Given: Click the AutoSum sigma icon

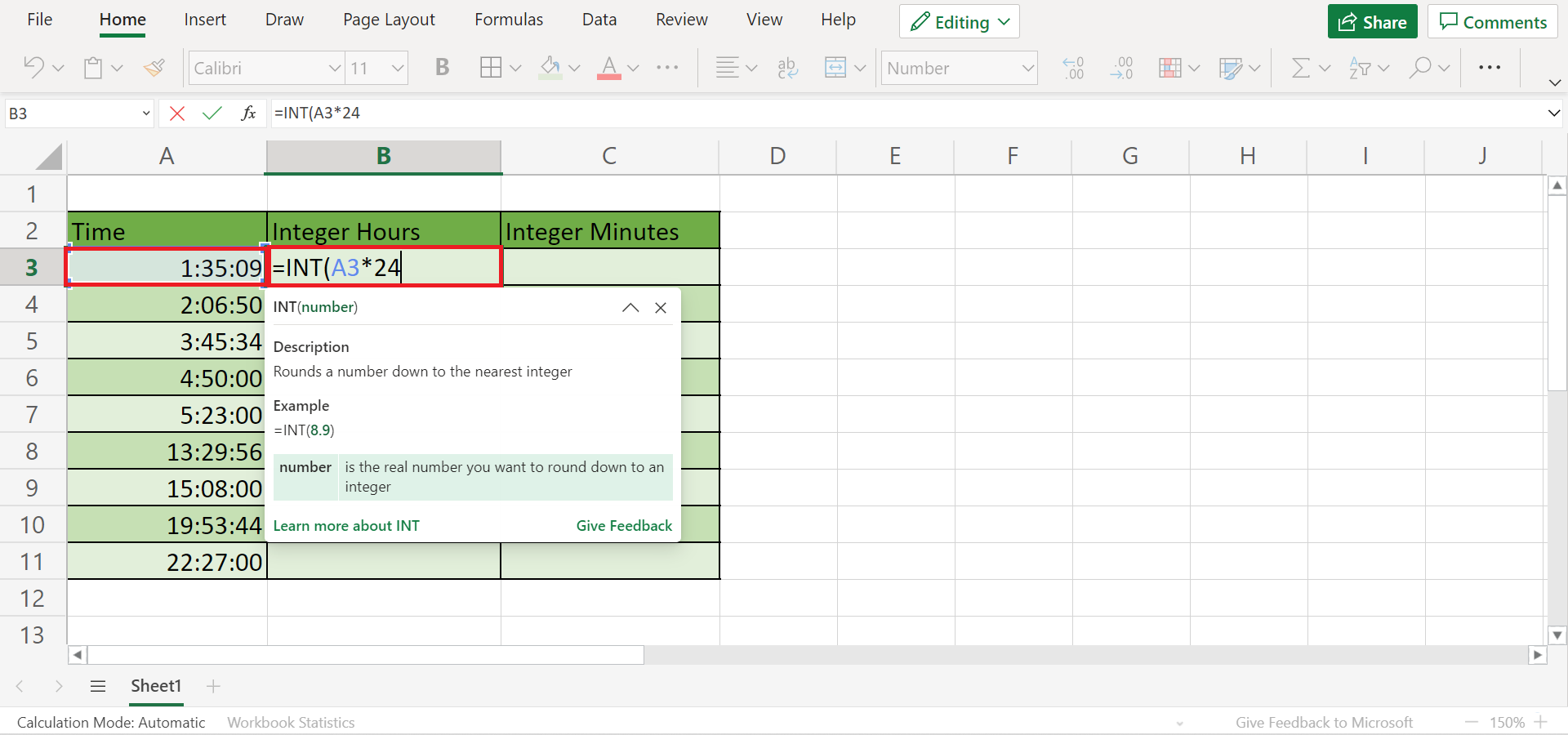Looking at the screenshot, I should (x=1301, y=68).
